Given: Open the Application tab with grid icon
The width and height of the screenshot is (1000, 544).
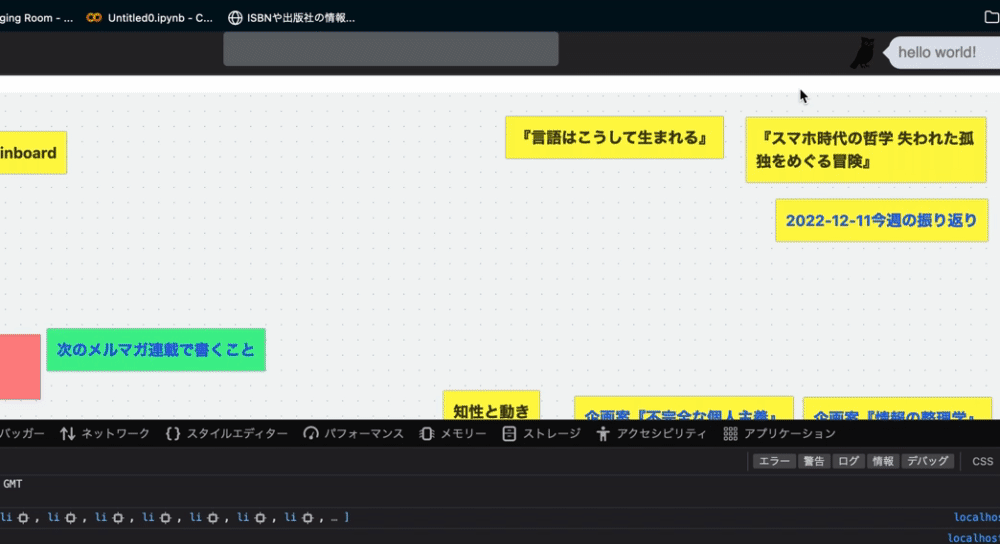Looking at the screenshot, I should coord(779,434).
